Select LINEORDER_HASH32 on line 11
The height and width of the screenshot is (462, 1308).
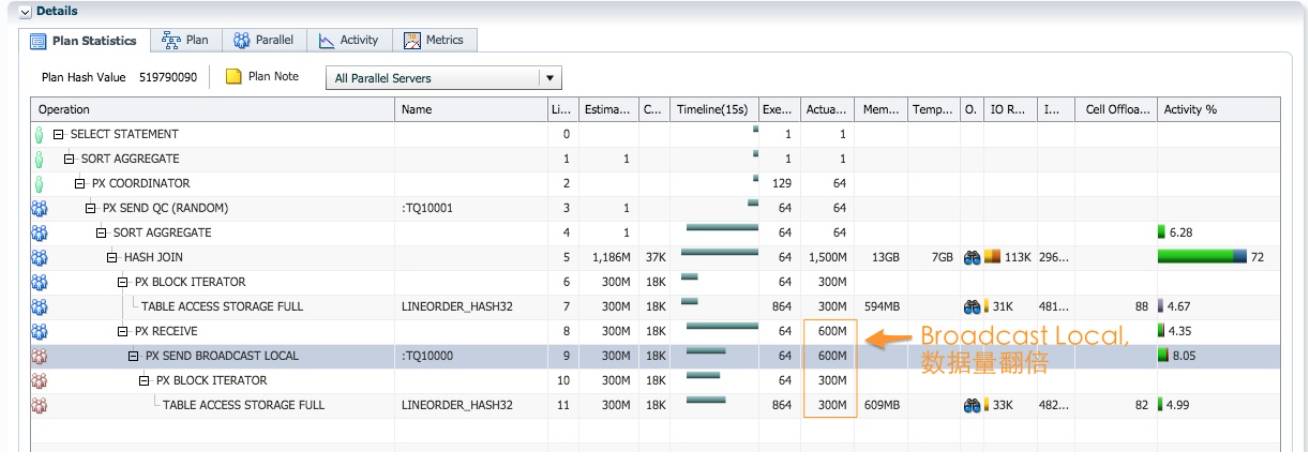click(457, 405)
